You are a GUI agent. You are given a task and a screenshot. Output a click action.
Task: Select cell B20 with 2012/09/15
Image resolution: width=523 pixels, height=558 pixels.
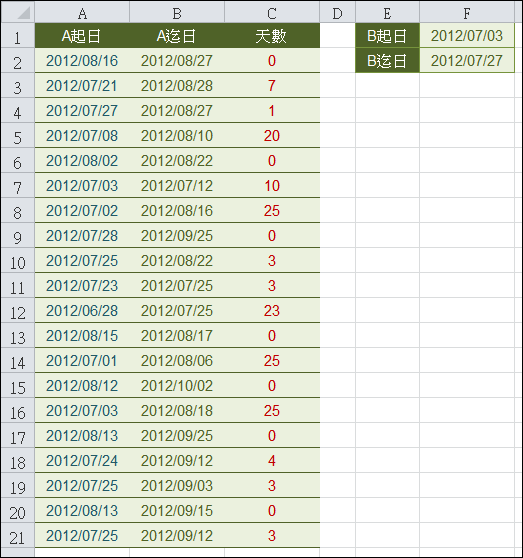tap(177, 511)
